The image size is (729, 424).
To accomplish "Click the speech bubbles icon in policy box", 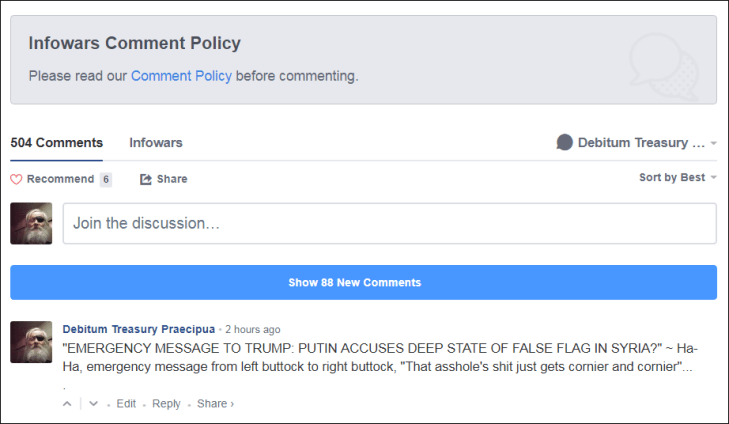I will [660, 60].
